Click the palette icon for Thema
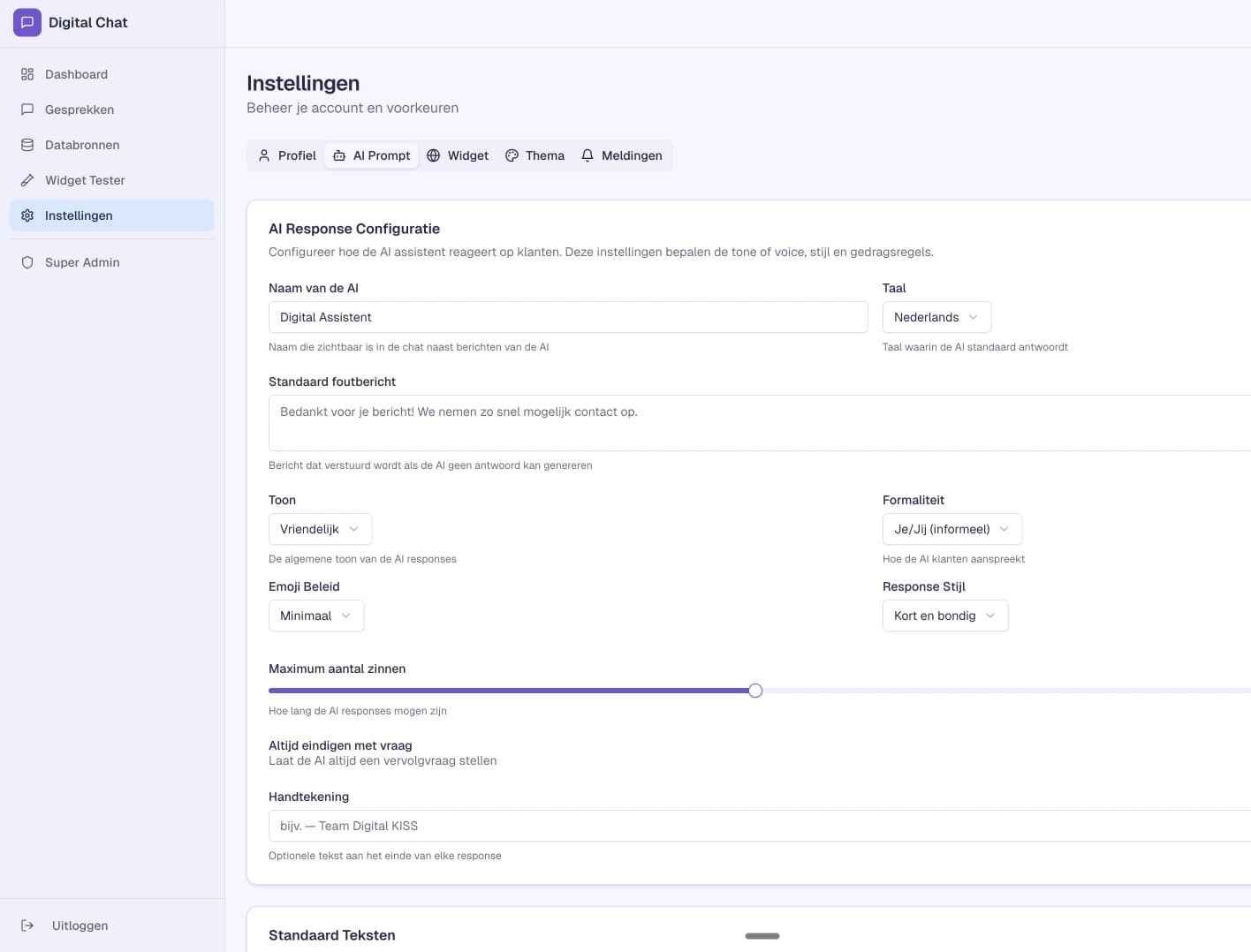This screenshot has height=952, width=1251. click(x=512, y=155)
